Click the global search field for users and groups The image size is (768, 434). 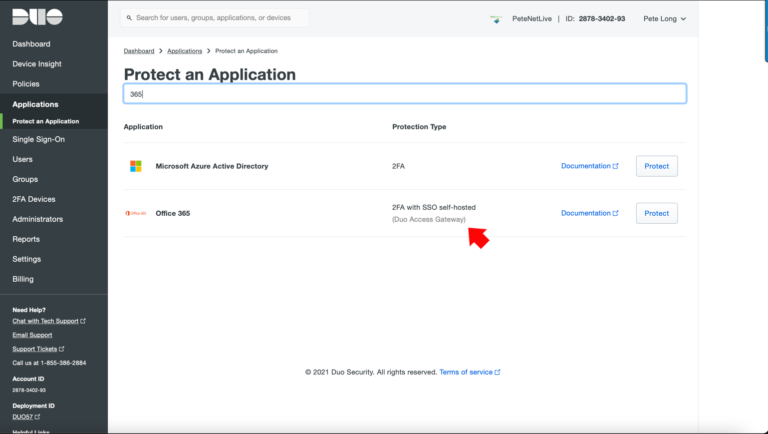click(x=215, y=18)
